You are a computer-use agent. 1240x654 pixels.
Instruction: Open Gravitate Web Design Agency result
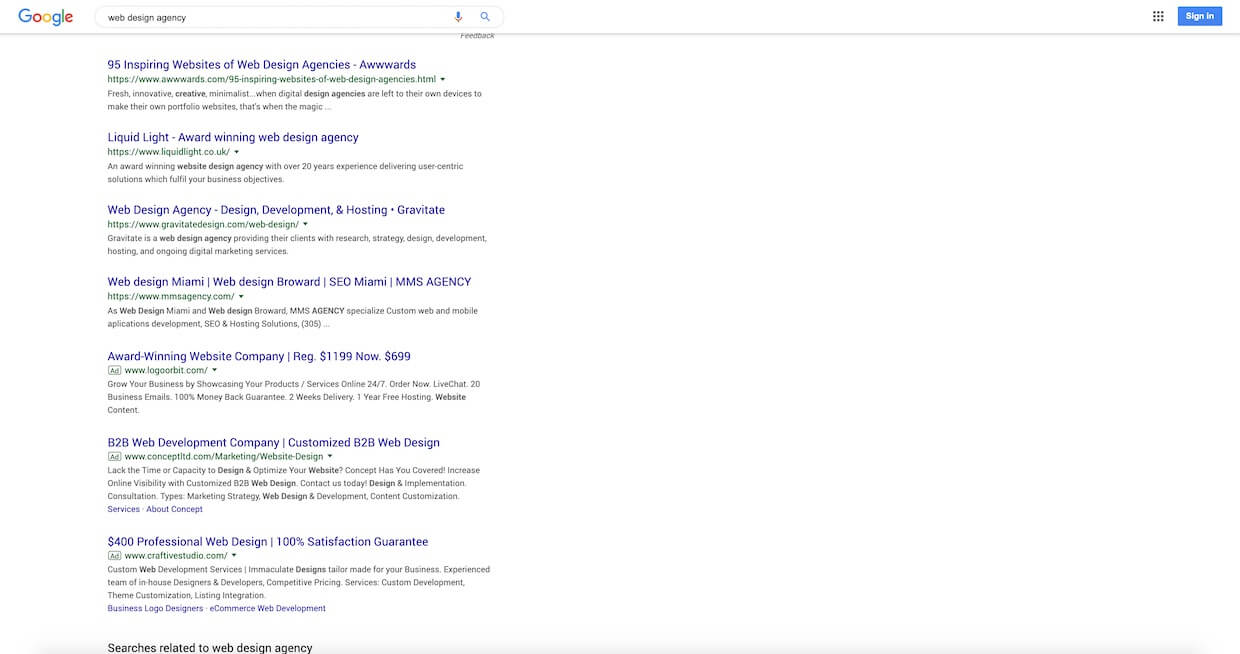(276, 210)
